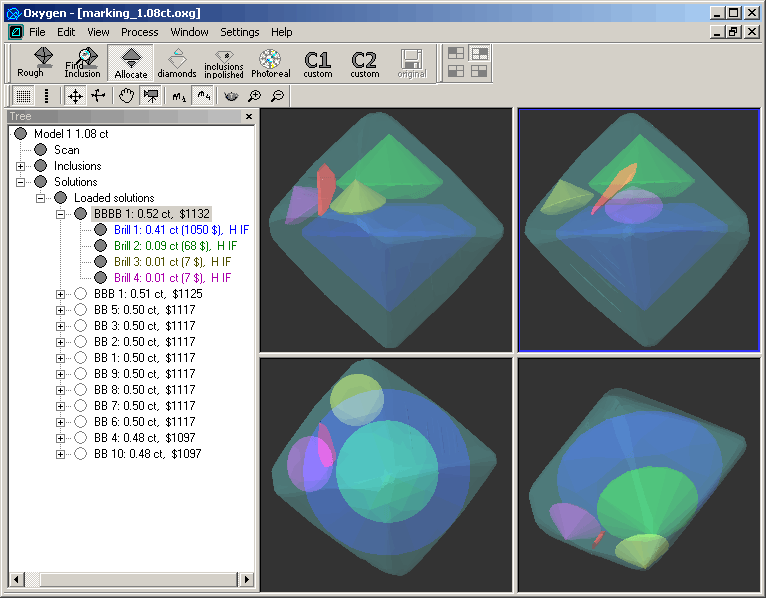Select the Rough toolbar icon
Screen dimensions: 766x598
30,62
